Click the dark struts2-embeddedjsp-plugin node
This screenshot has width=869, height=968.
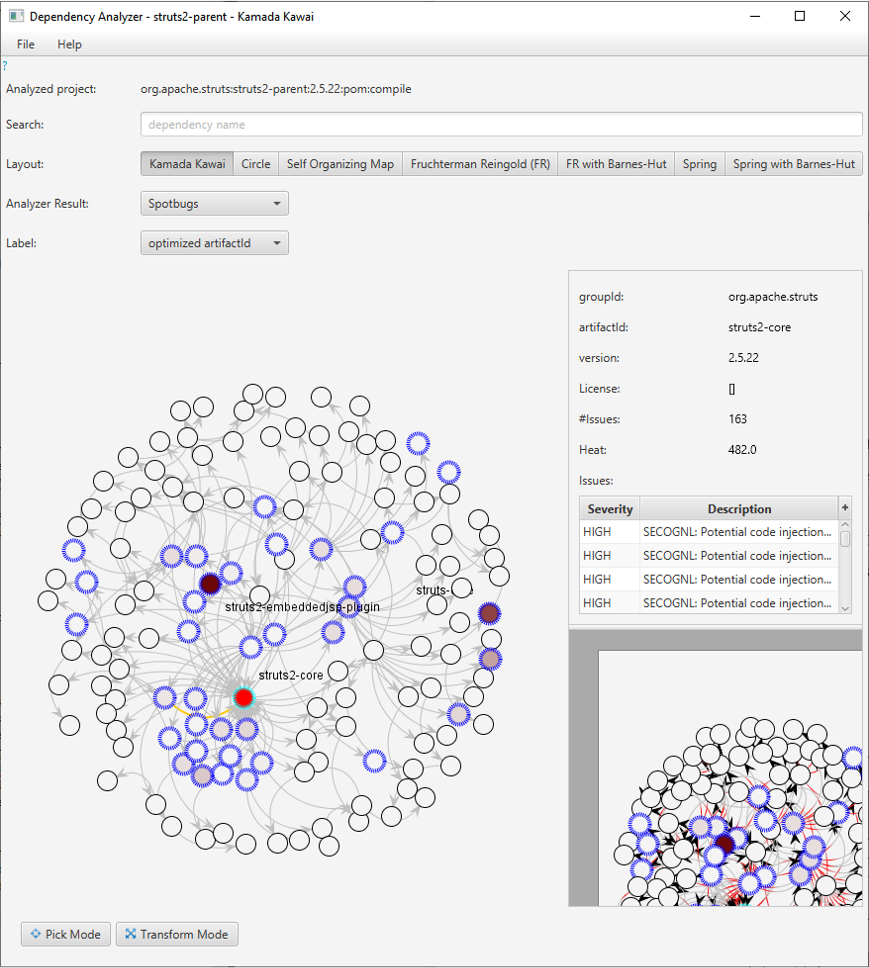point(210,583)
